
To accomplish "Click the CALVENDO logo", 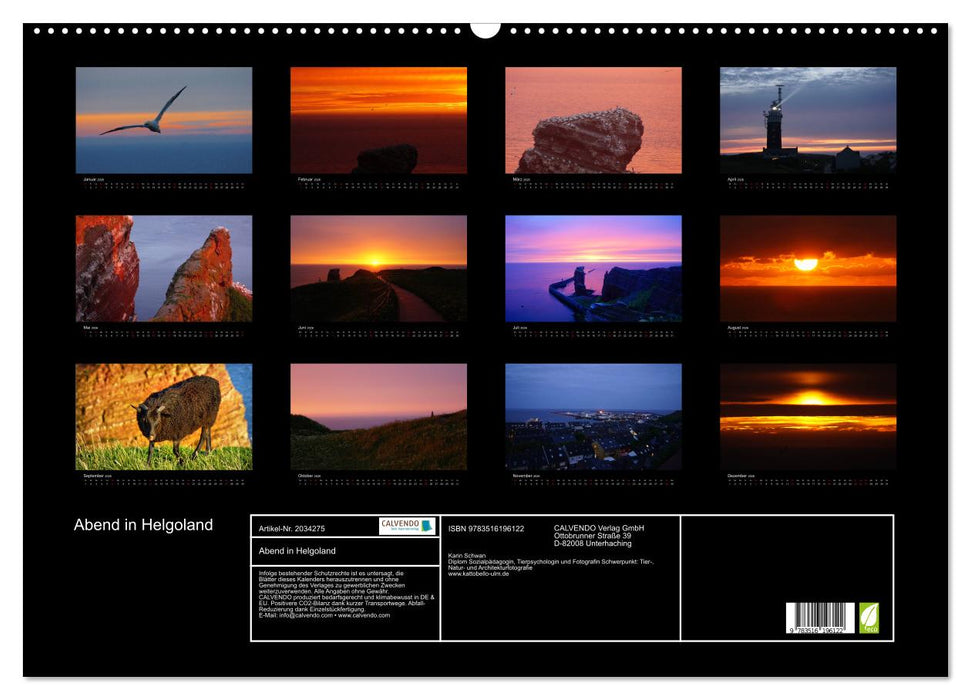I will [x=407, y=526].
